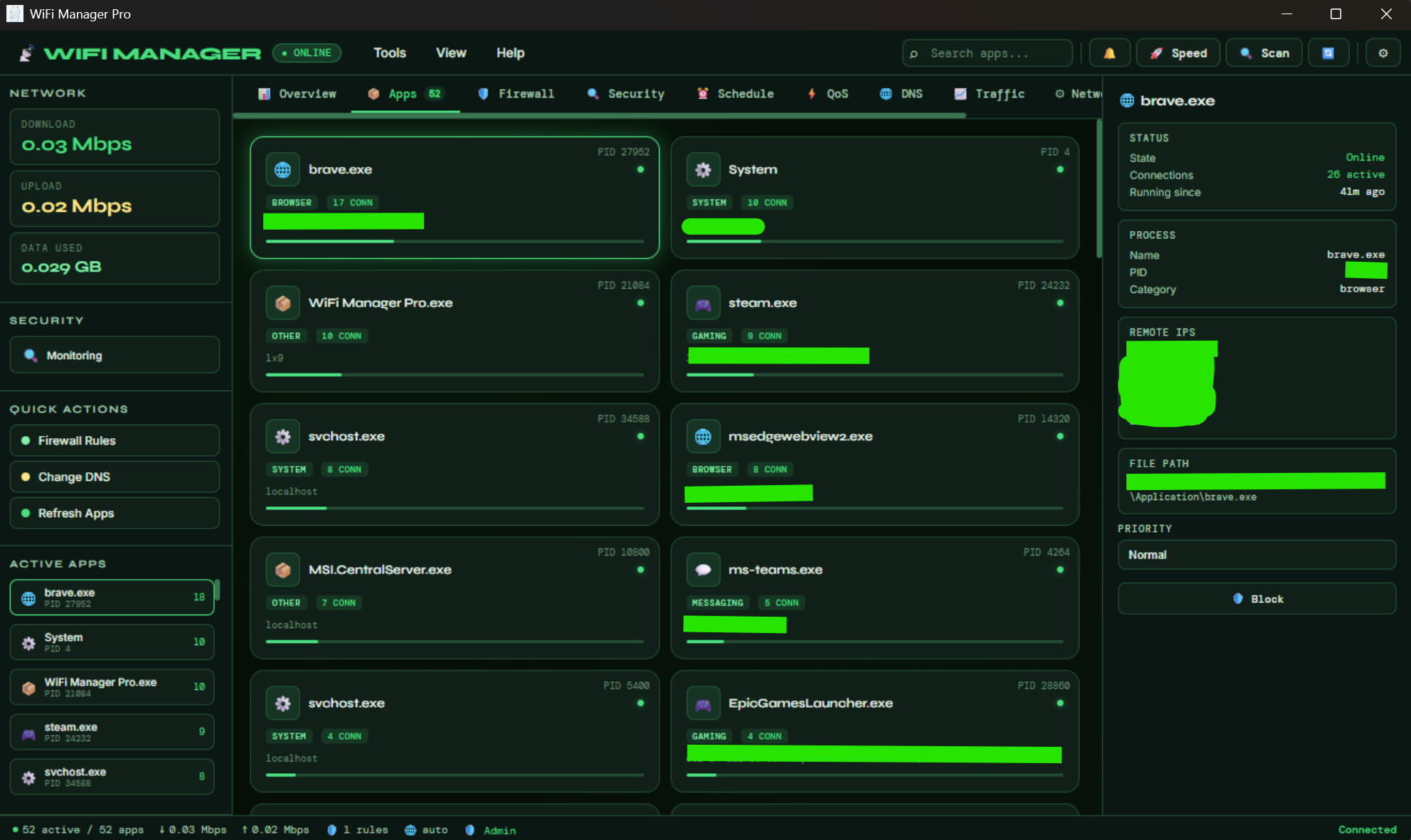
Task: Click the blue refresh icon button
Action: pyautogui.click(x=1328, y=53)
